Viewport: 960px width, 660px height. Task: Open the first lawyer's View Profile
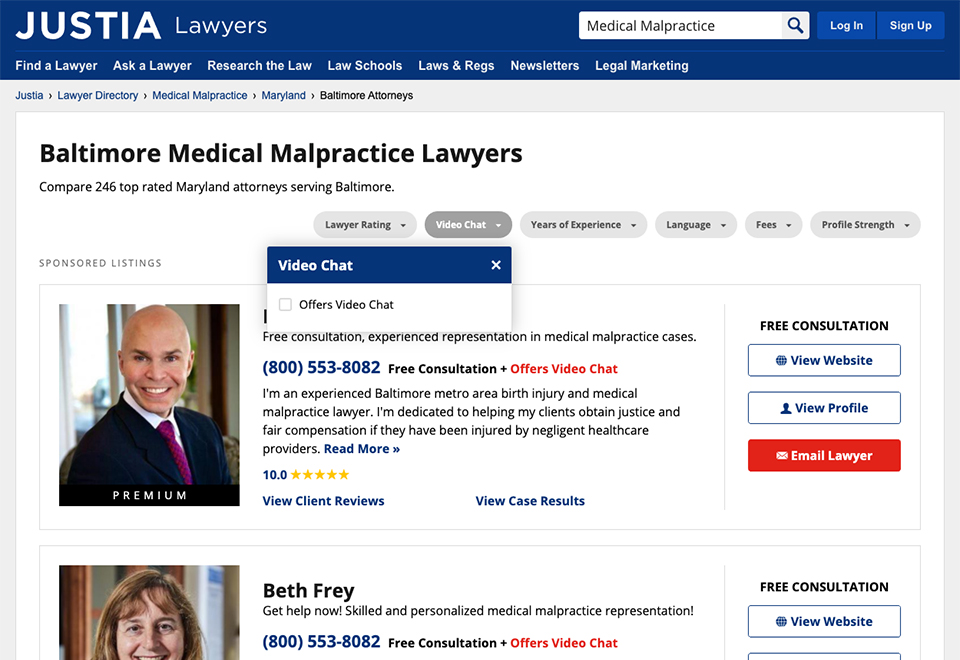tap(824, 408)
